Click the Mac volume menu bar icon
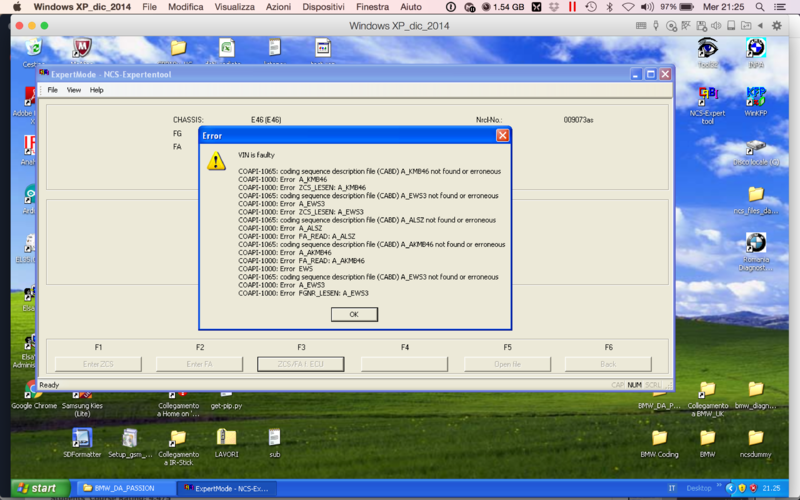The image size is (800, 500). tap(647, 7)
